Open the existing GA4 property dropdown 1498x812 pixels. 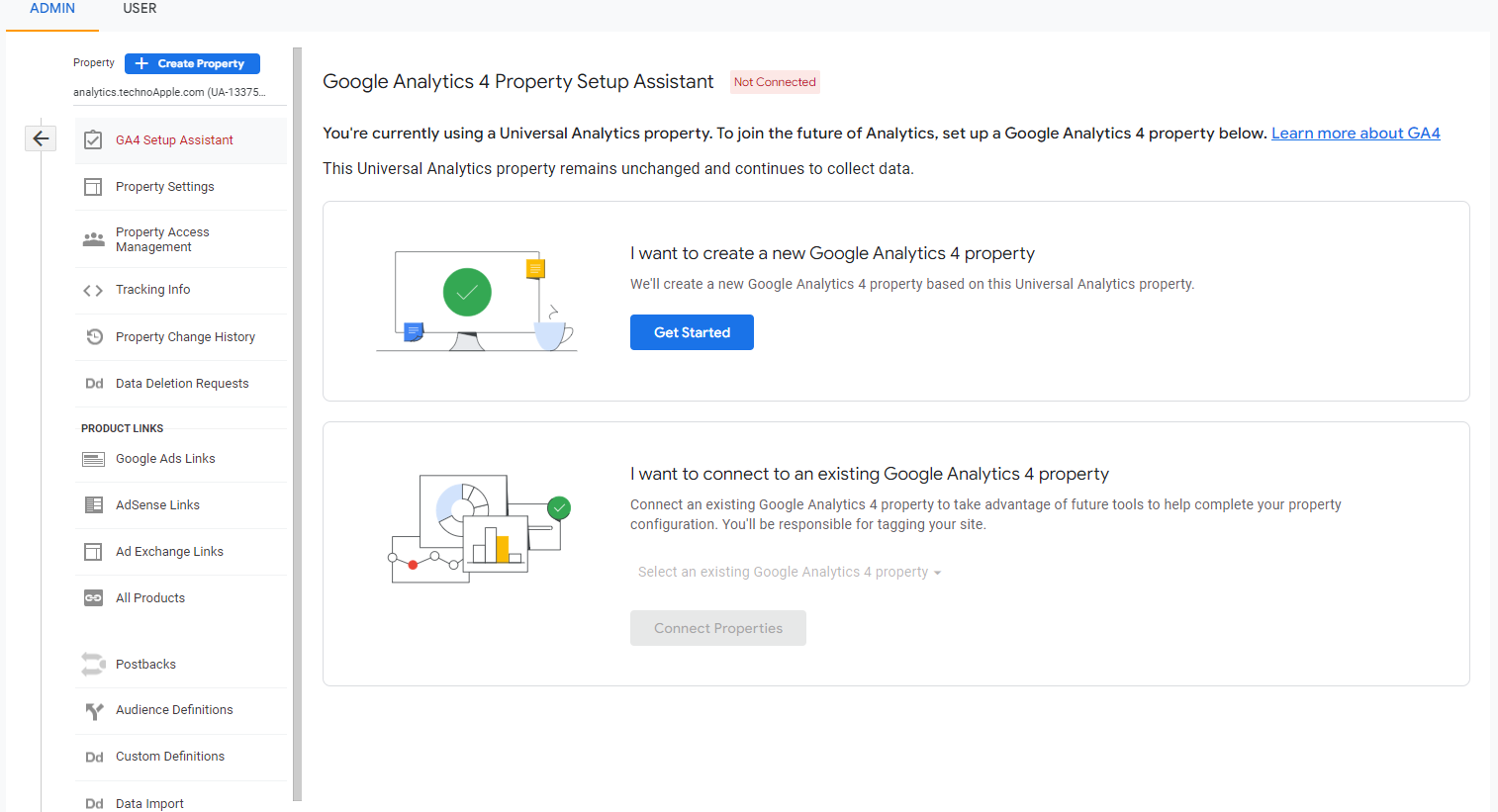tap(789, 572)
